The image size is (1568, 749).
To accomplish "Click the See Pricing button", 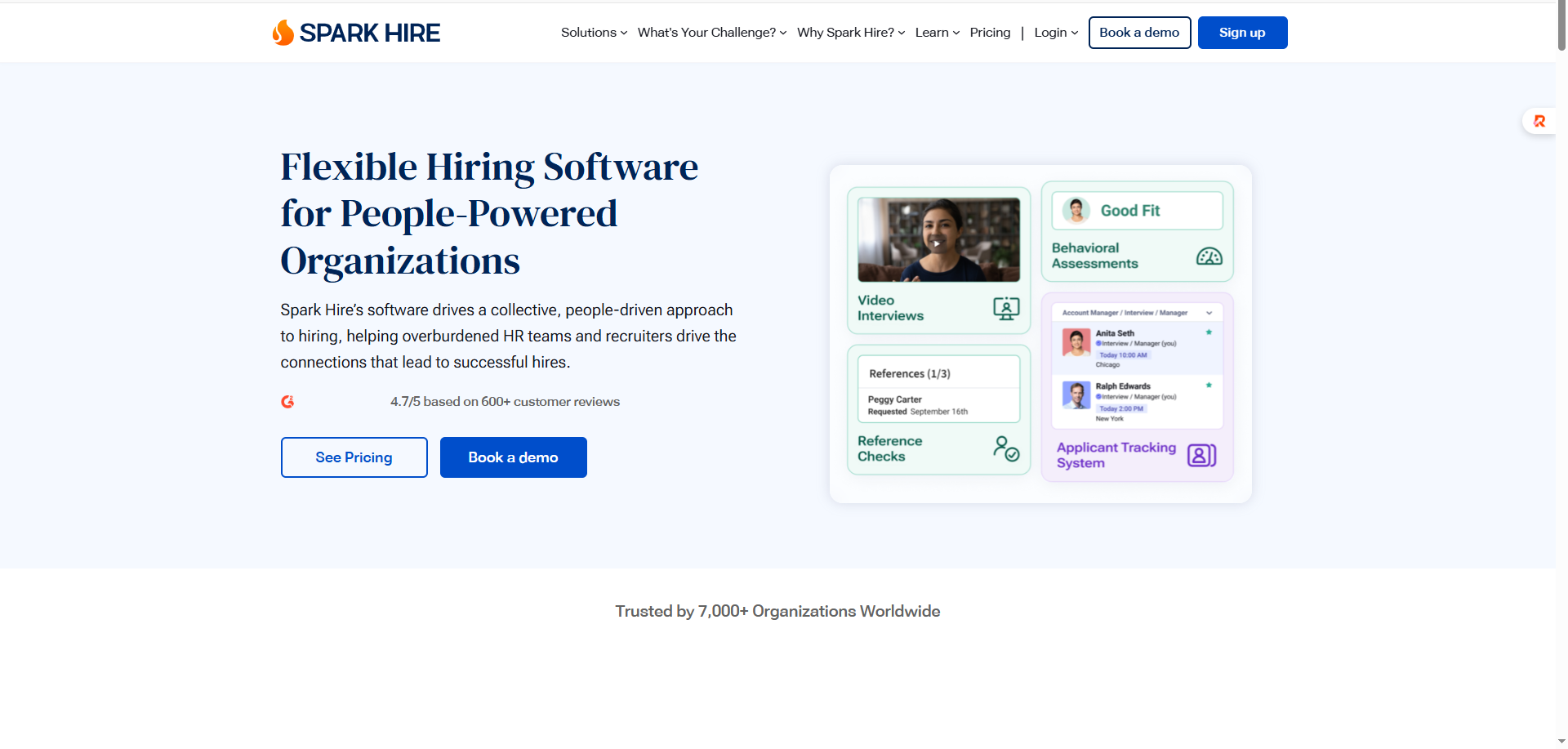I will pyautogui.click(x=354, y=457).
